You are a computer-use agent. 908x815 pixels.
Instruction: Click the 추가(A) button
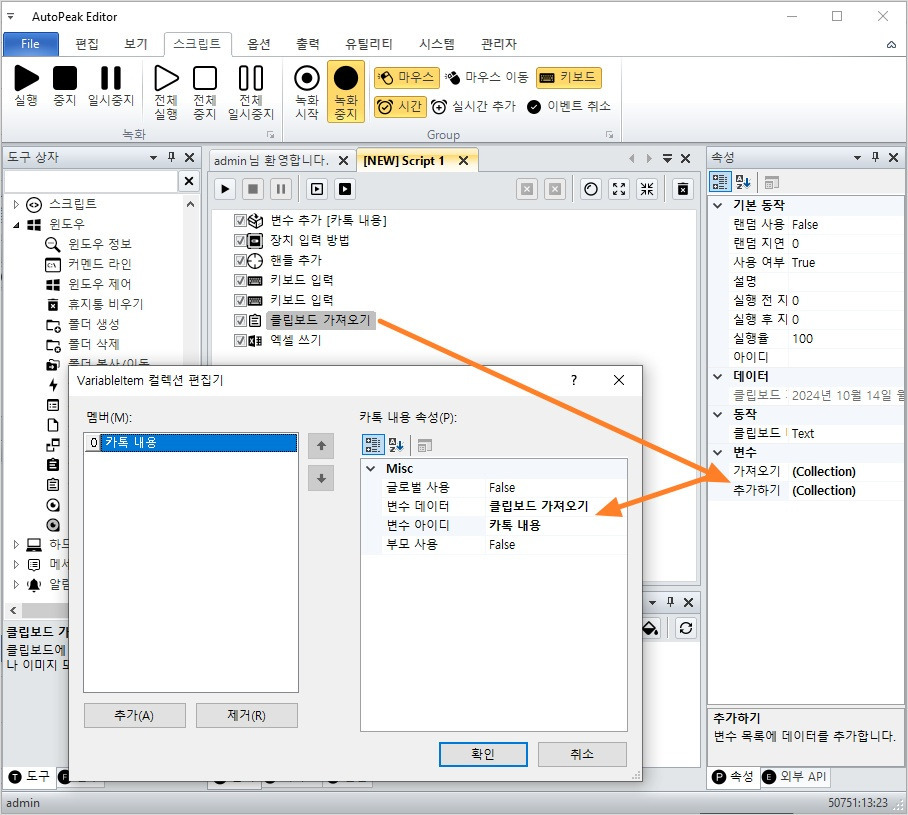(134, 715)
